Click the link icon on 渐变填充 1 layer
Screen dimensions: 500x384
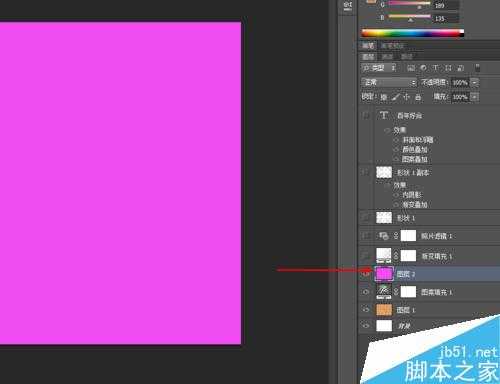[x=396, y=256]
